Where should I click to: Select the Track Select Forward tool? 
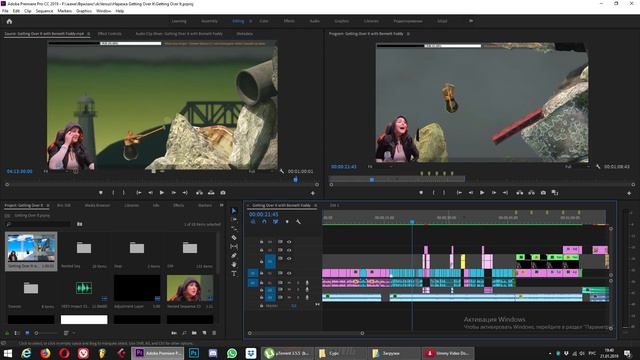coord(234,220)
